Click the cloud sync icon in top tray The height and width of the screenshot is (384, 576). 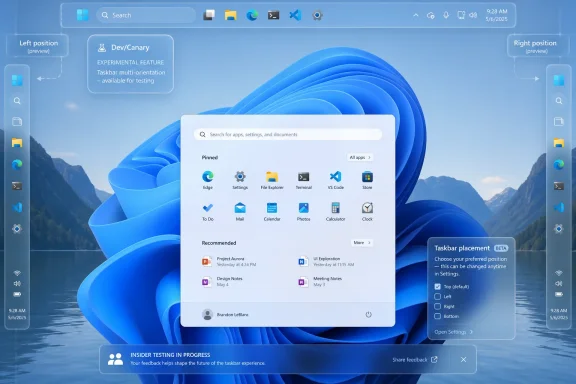(x=431, y=15)
